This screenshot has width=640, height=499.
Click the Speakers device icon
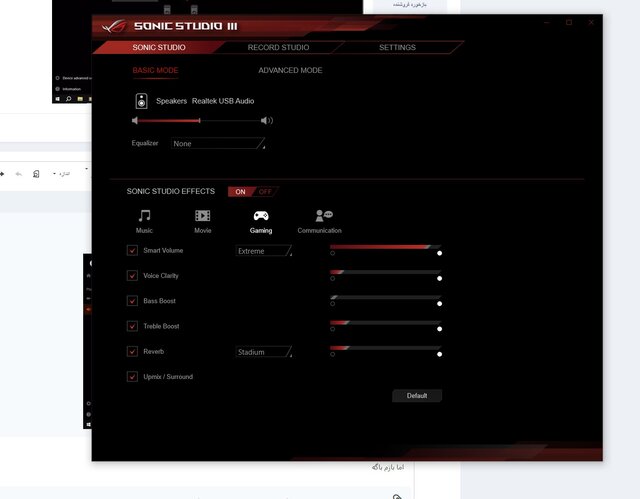coord(141,101)
